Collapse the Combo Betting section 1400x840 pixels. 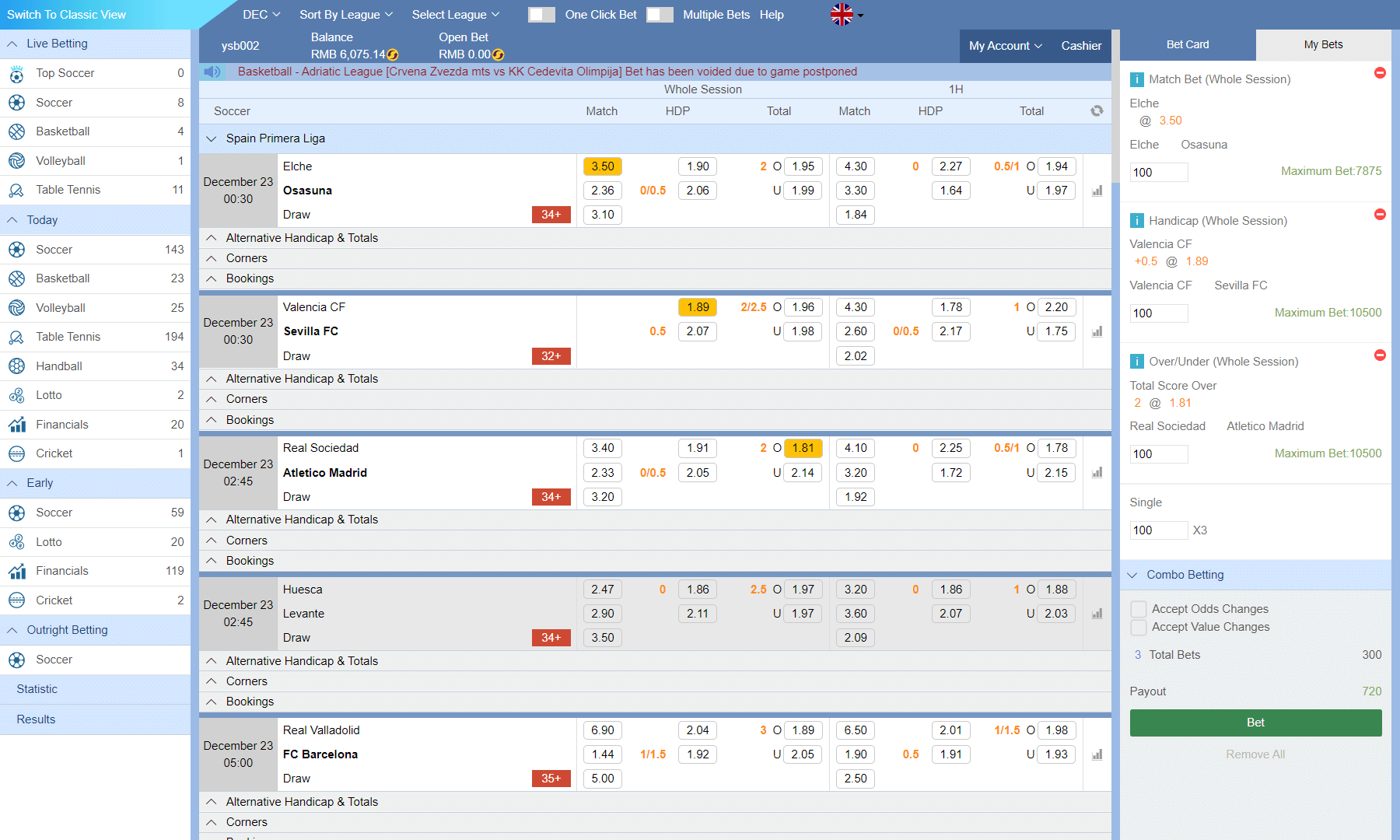(x=1132, y=575)
